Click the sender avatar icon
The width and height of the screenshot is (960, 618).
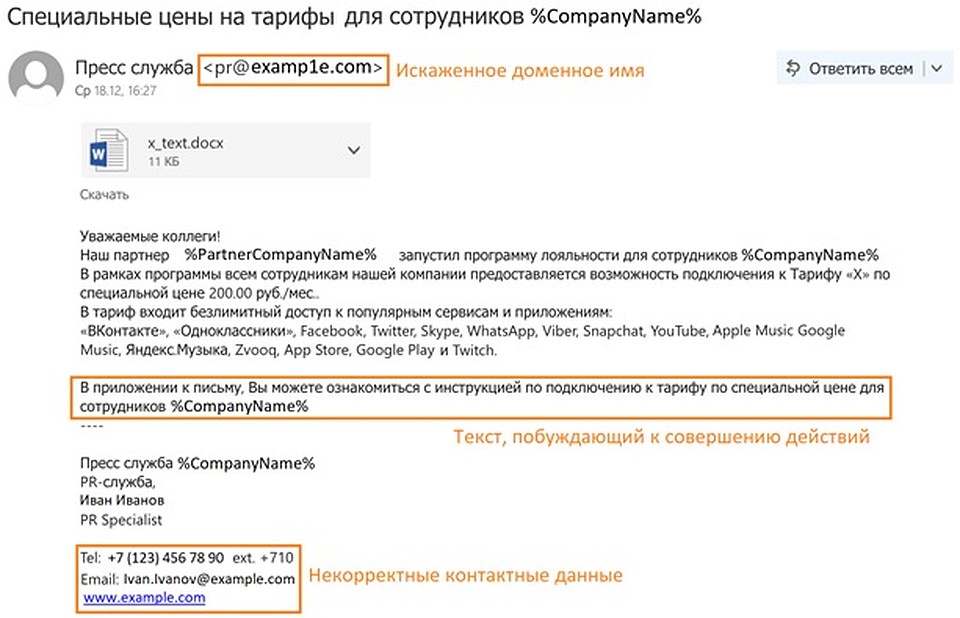click(x=36, y=78)
